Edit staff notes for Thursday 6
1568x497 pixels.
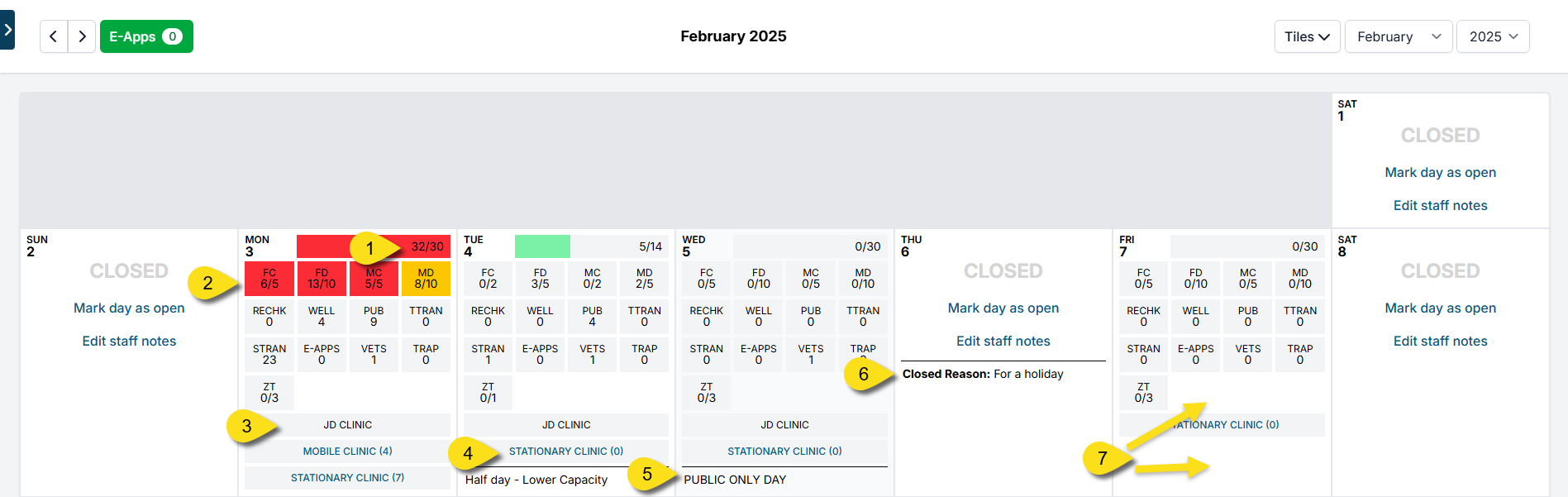point(1003,341)
